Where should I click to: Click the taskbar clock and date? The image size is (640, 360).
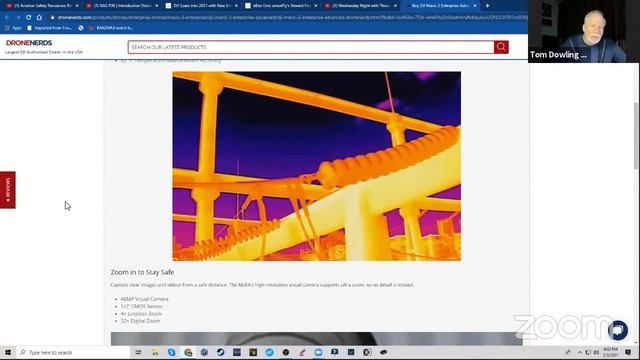tap(611, 352)
